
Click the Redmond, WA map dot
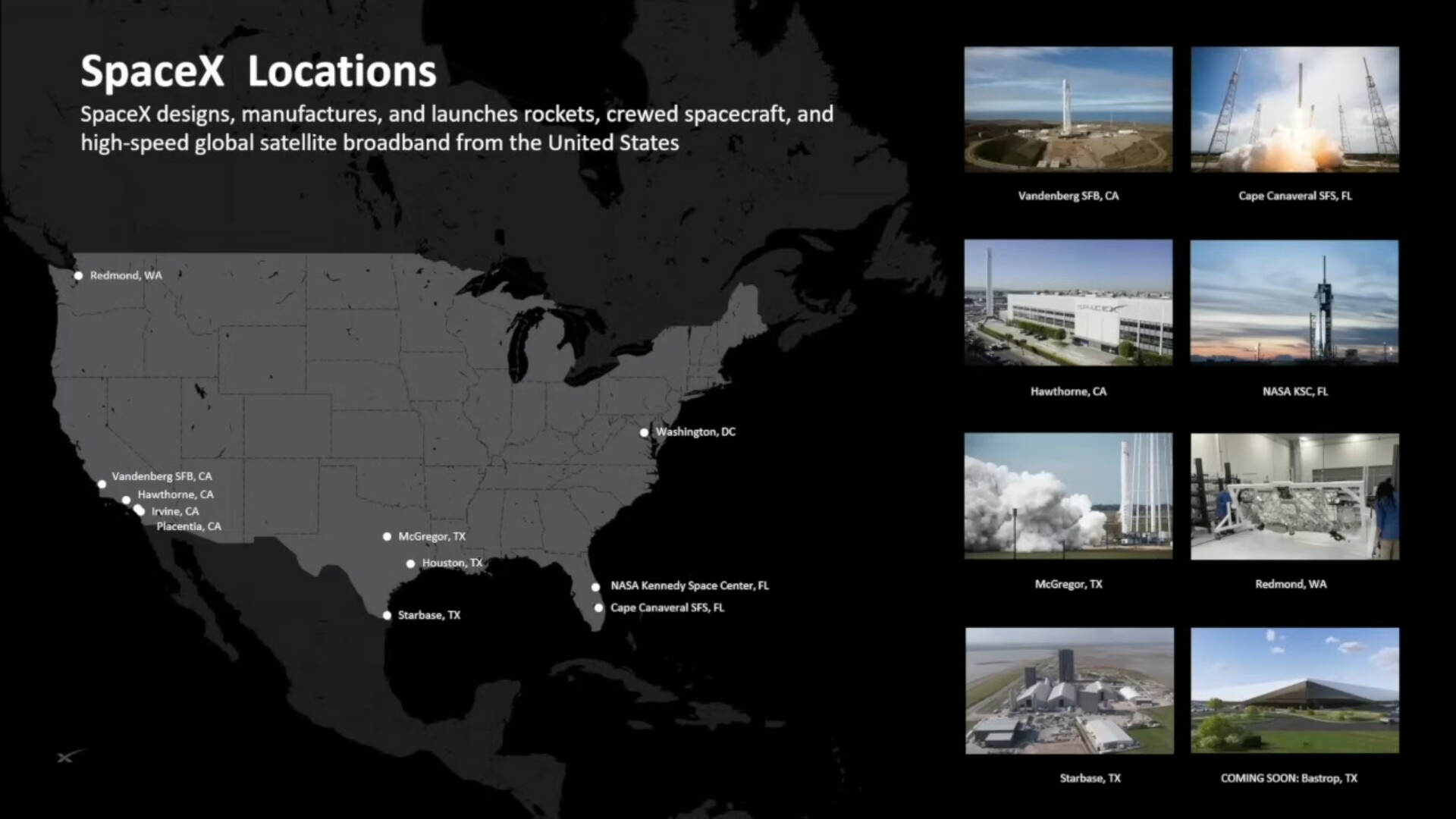[x=78, y=275]
